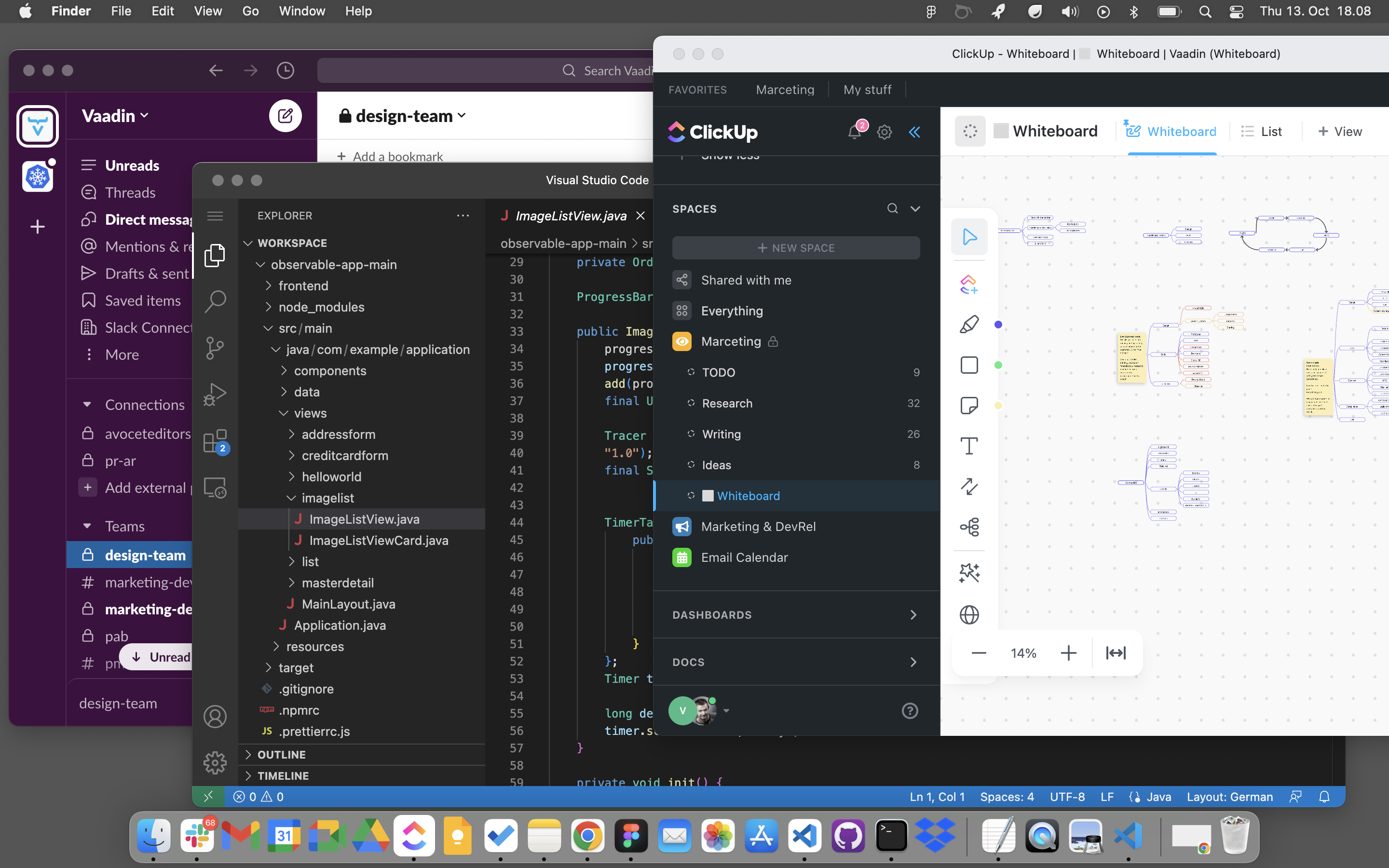Close the ImageListView.java editor tab

click(640, 216)
